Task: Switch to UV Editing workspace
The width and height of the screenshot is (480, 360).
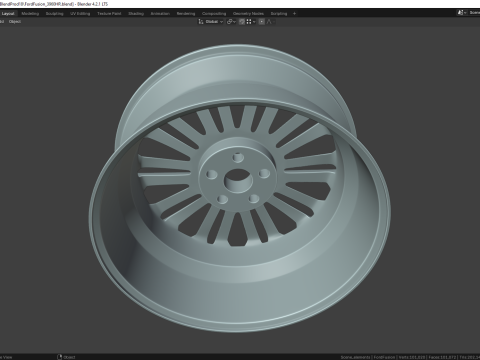Action: click(80, 14)
